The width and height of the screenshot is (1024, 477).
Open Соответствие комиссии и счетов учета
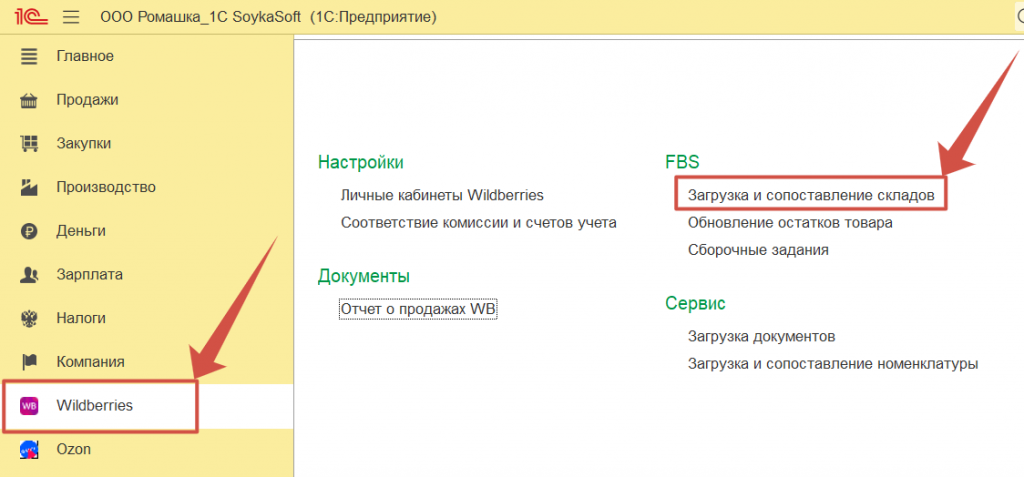tap(478, 223)
